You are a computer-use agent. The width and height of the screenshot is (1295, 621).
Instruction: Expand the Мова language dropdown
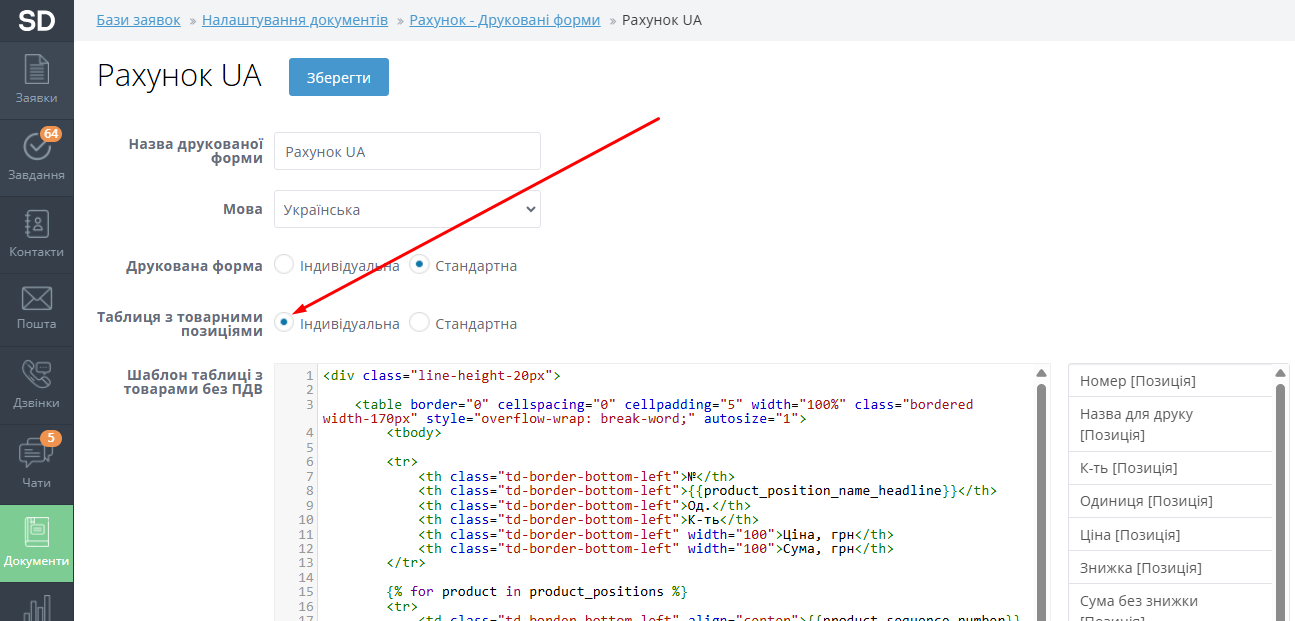click(x=407, y=210)
